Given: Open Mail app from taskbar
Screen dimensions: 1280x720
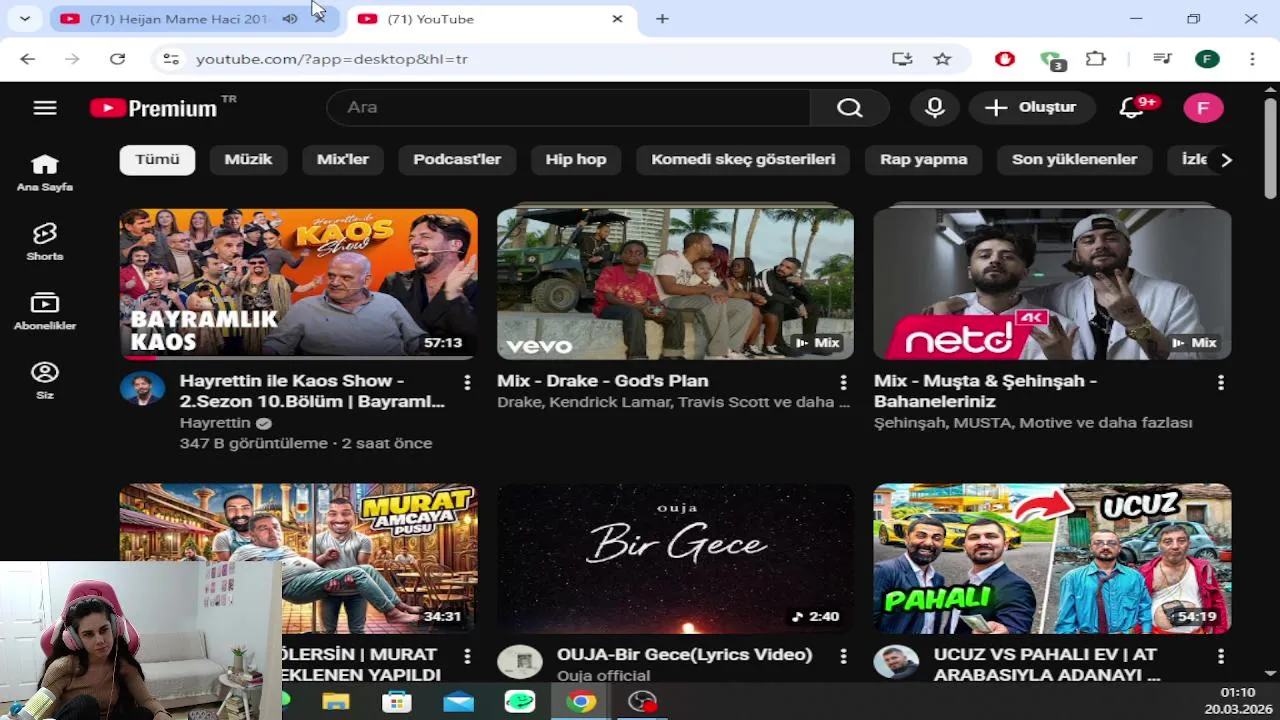Looking at the screenshot, I should tap(458, 702).
